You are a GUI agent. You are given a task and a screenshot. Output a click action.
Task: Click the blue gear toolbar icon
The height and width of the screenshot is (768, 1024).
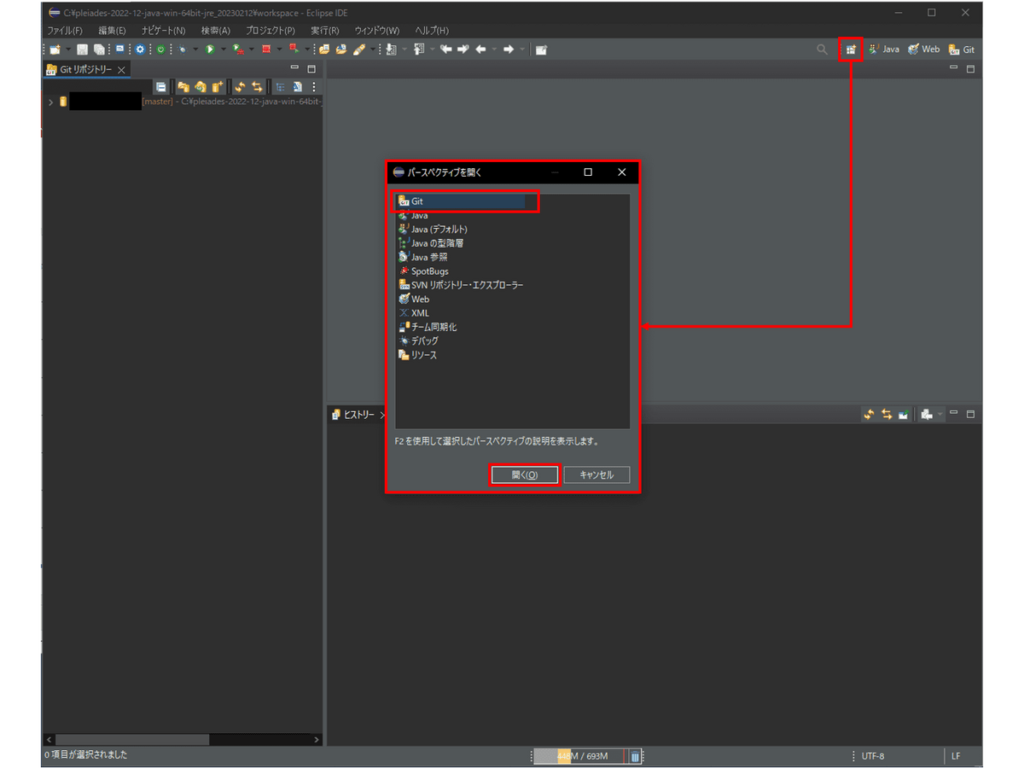click(140, 50)
